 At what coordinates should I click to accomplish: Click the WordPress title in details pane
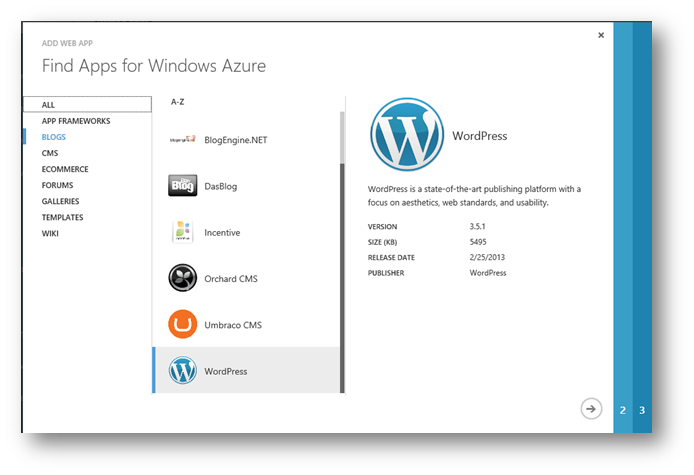pyautogui.click(x=479, y=136)
